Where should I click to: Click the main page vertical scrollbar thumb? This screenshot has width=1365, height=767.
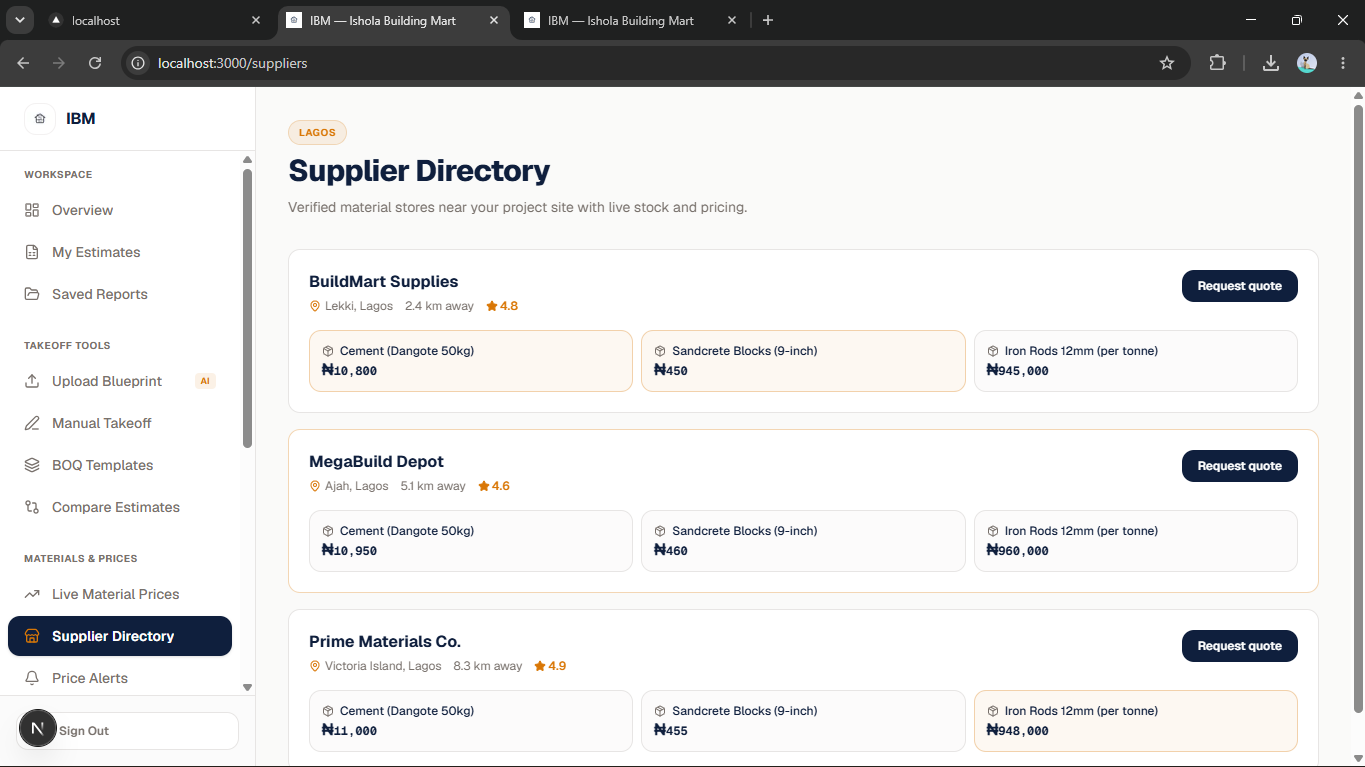pyautogui.click(x=1358, y=408)
